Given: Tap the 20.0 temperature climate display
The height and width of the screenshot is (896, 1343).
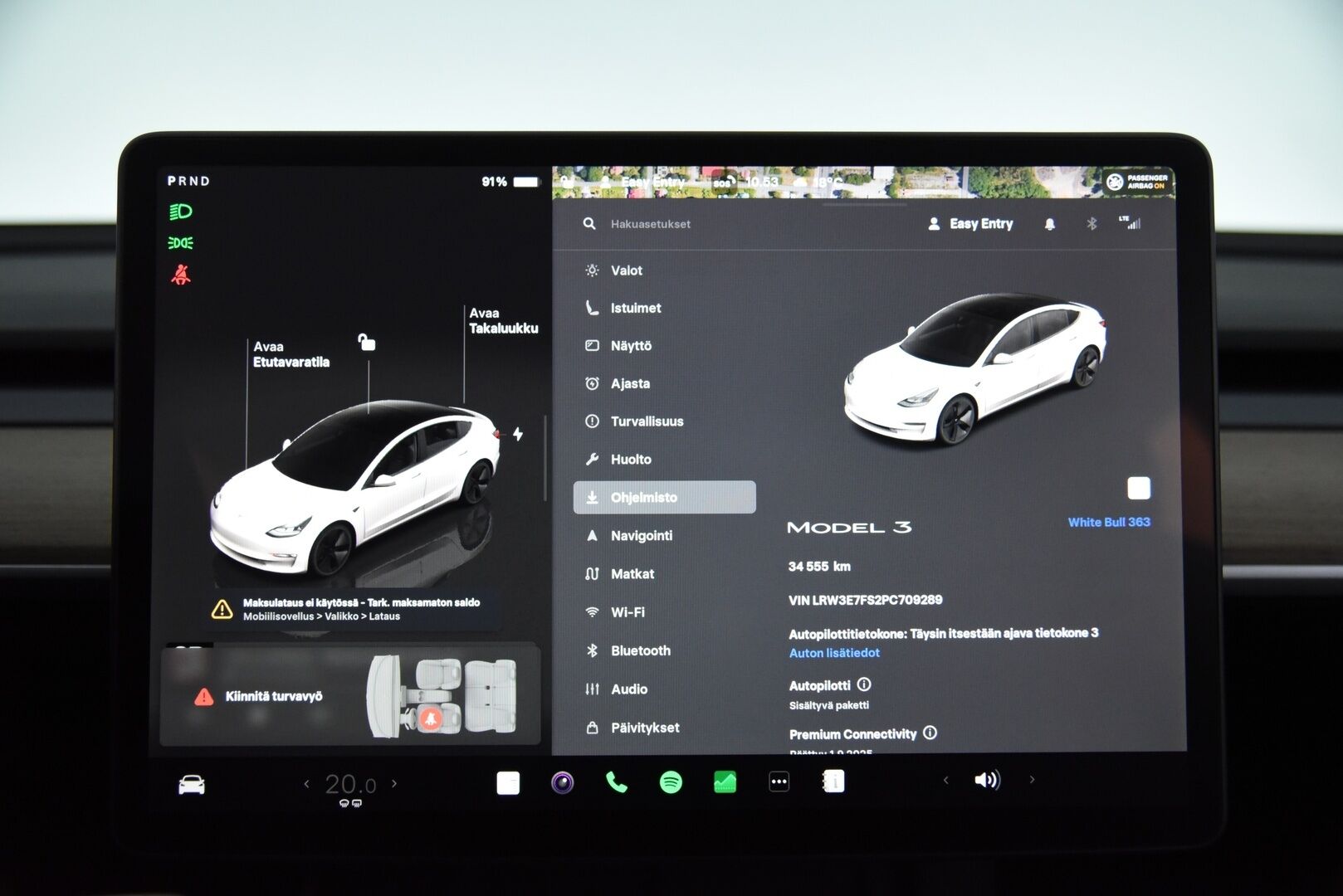Looking at the screenshot, I should pos(350,784).
